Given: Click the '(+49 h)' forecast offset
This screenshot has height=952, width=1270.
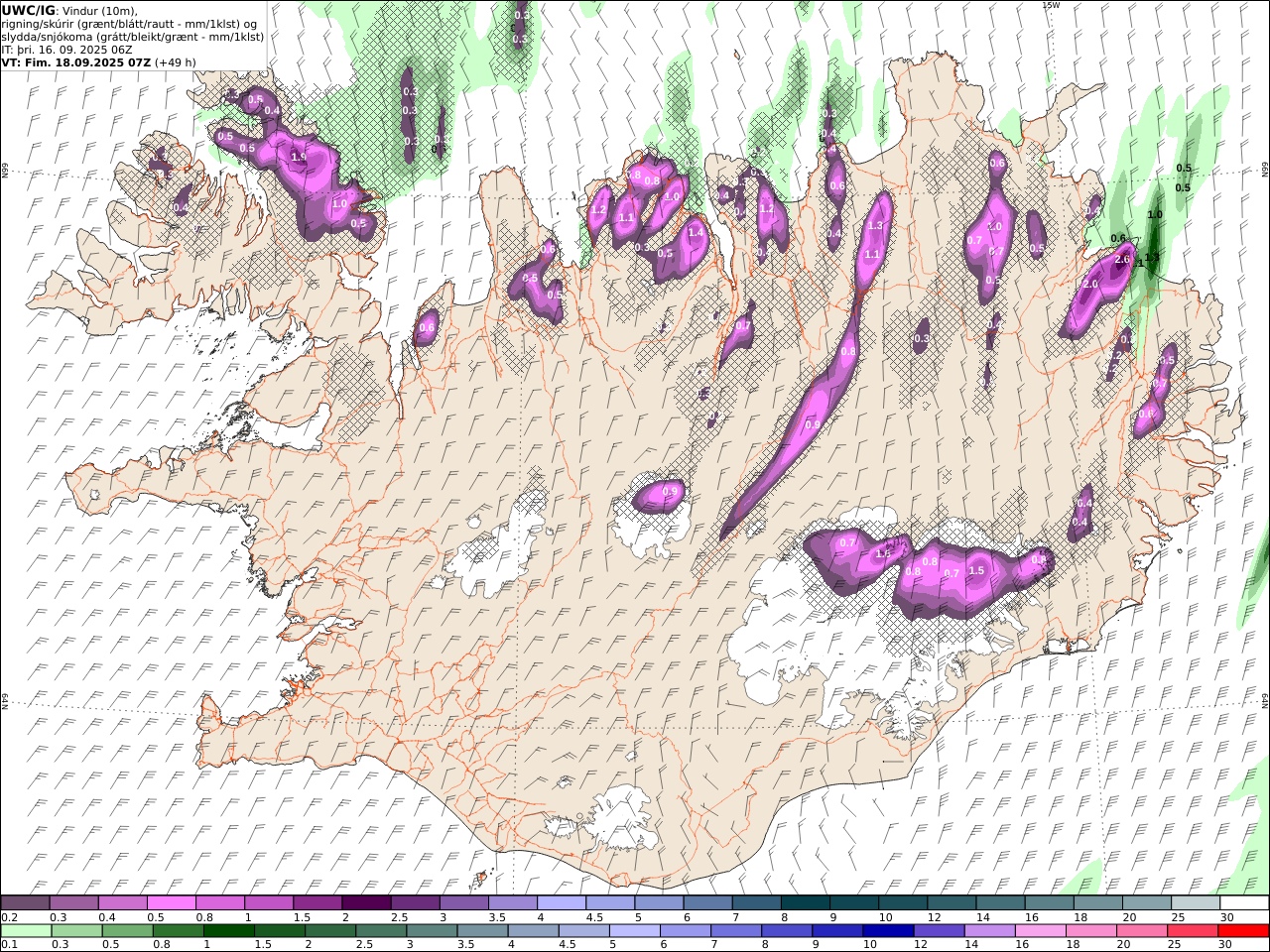Looking at the screenshot, I should (x=176, y=62).
